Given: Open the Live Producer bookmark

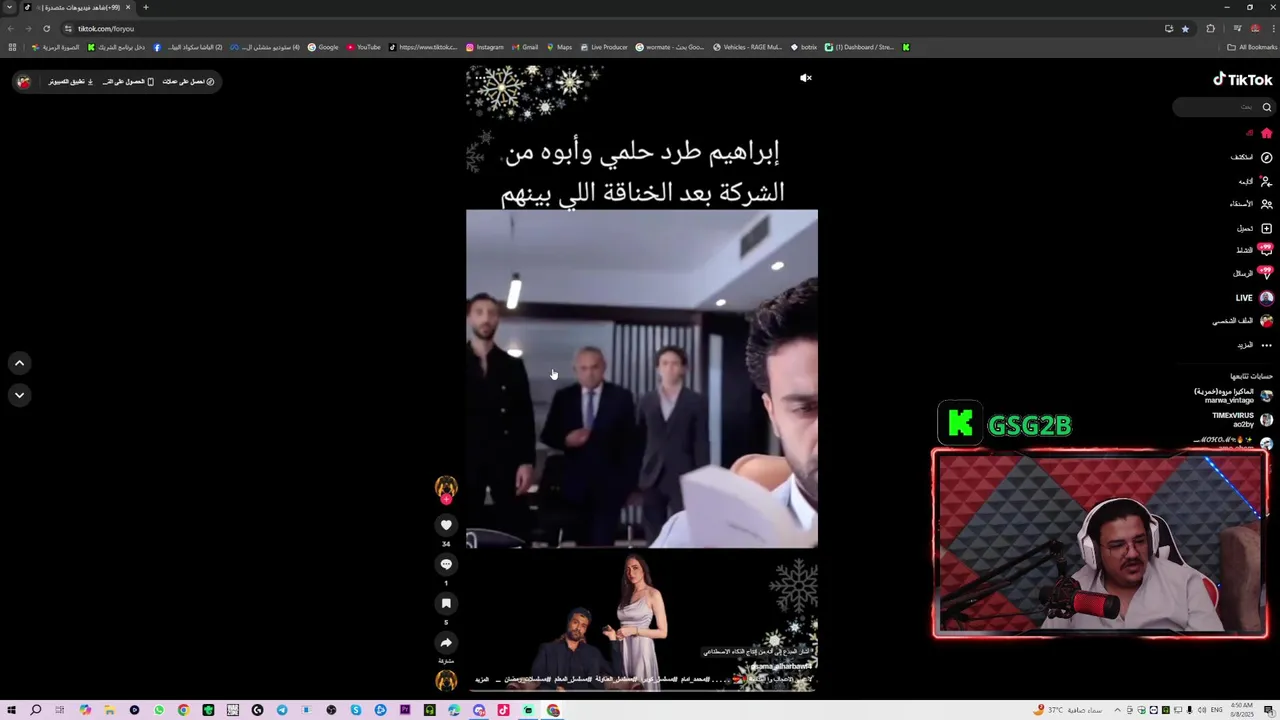Looking at the screenshot, I should pyautogui.click(x=604, y=47).
